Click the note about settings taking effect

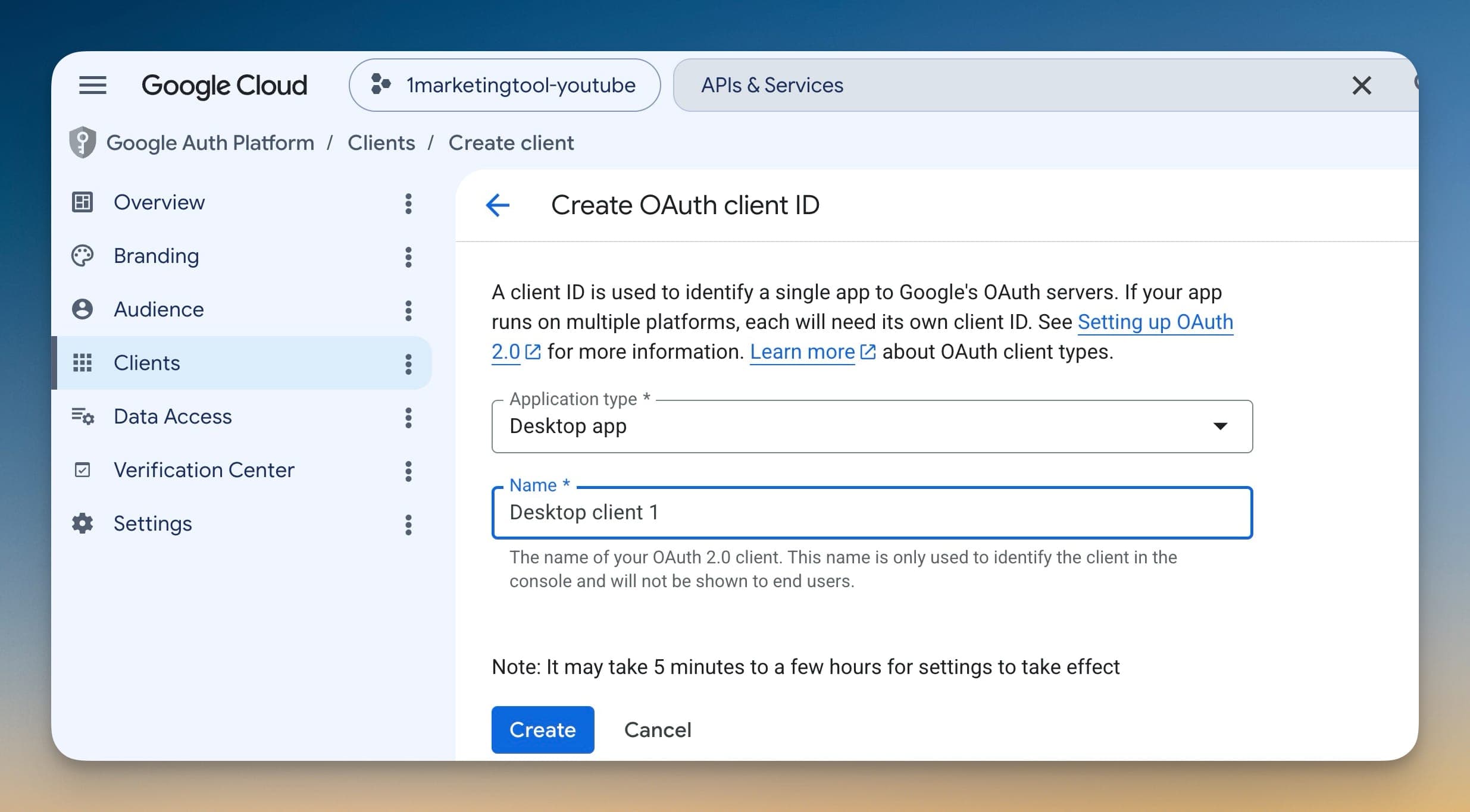click(x=806, y=667)
